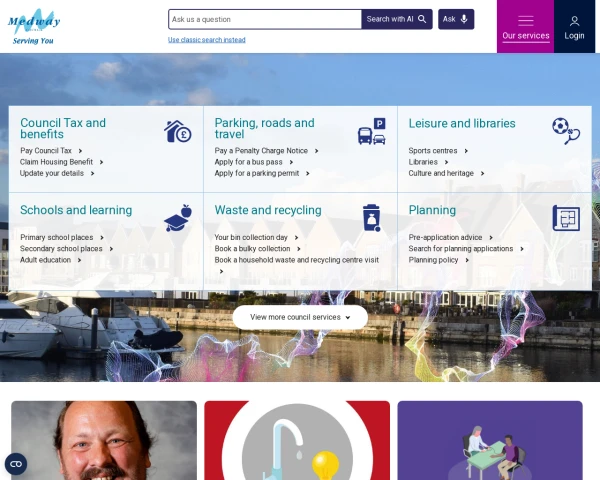Screen dimensions: 600x480
Task: Click the Medway Council logo
Action: coord(34,26)
